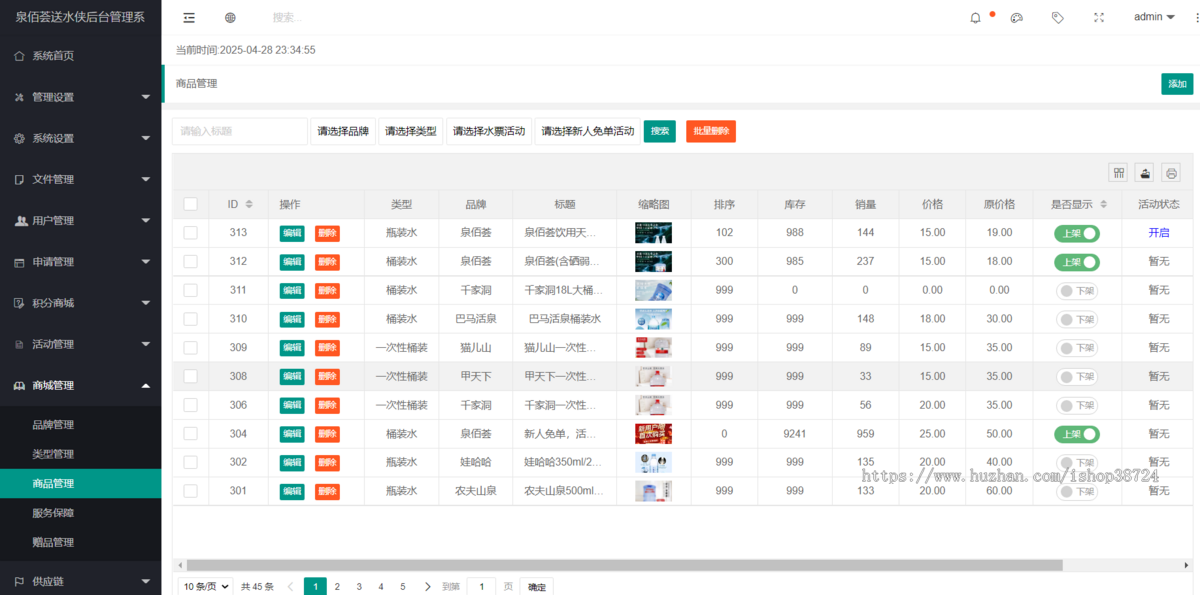Toggle select-all checkbox in table header
Screen dimensions: 1200x595
[190, 204]
